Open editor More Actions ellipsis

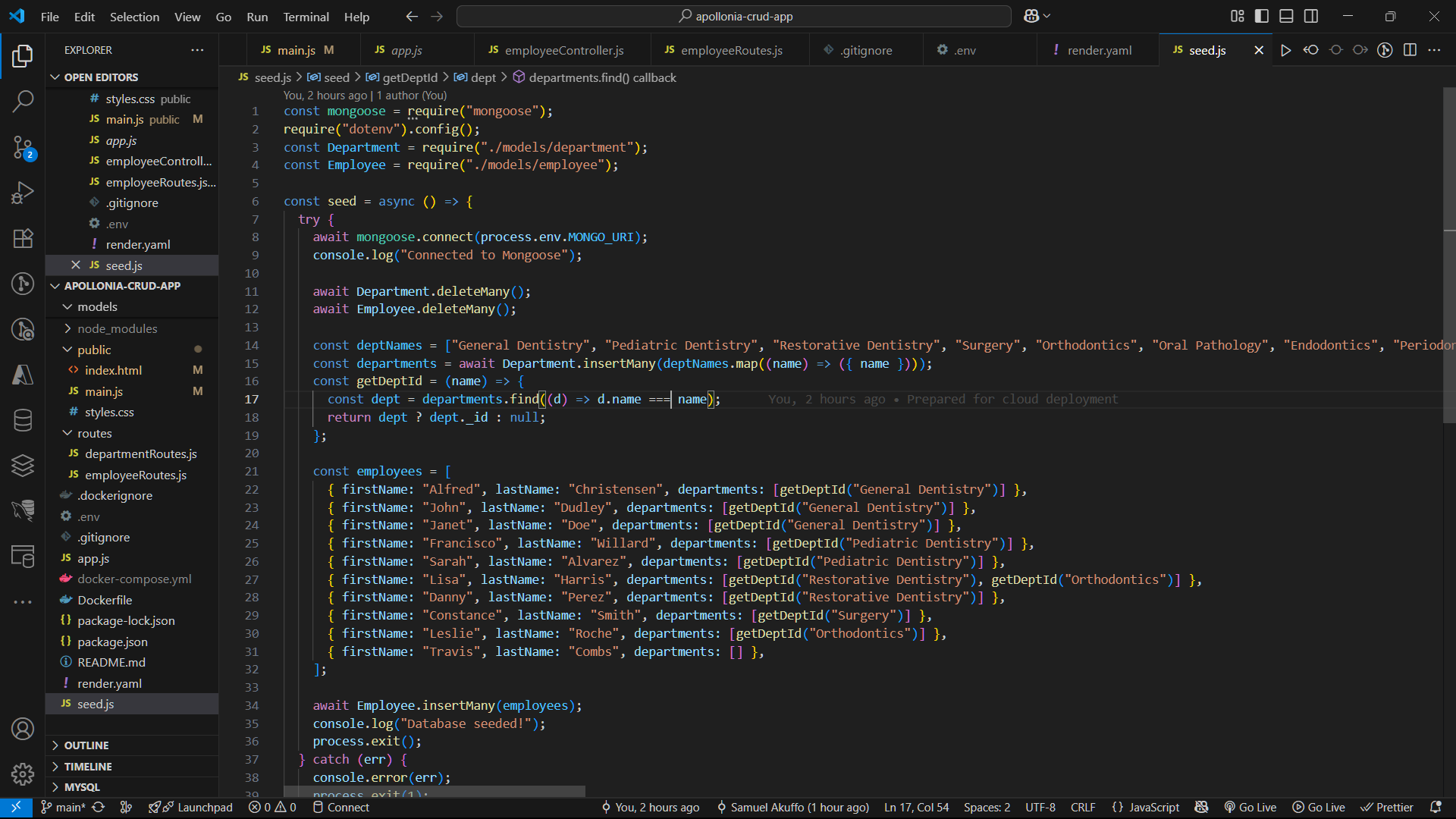pos(1434,50)
